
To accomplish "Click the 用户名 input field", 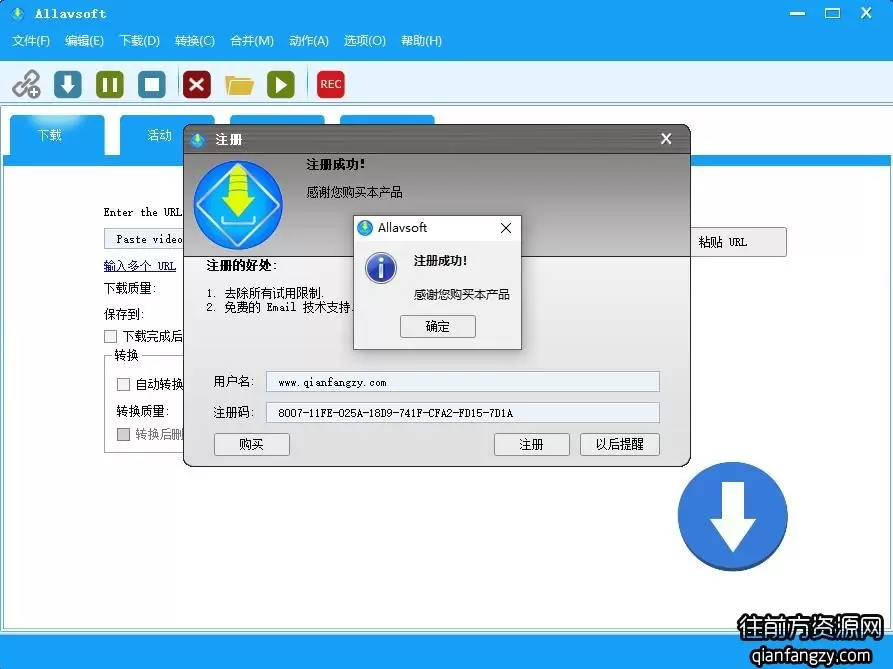I will coord(462,381).
